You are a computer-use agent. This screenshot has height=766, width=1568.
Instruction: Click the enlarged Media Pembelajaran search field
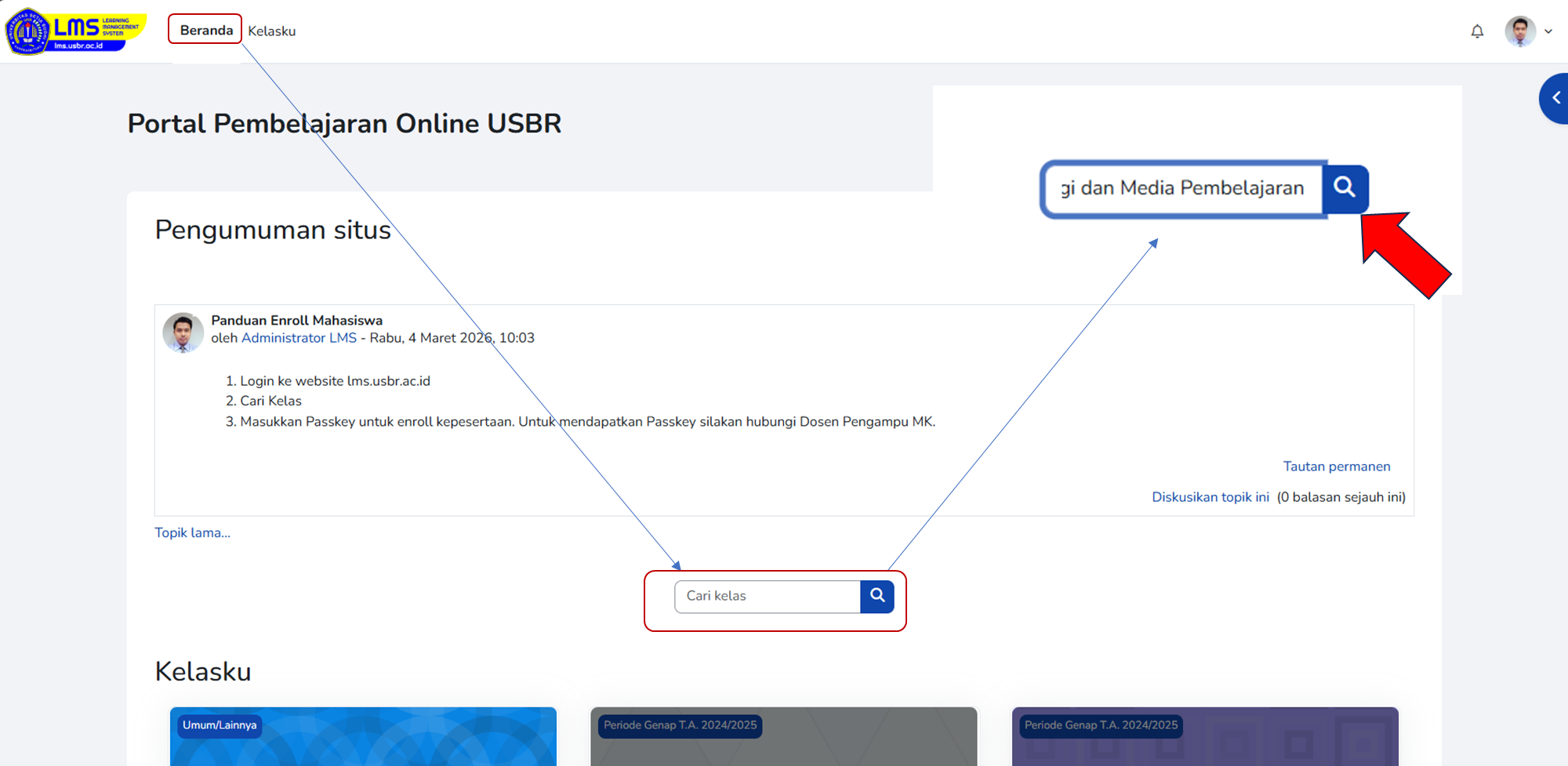1182,188
